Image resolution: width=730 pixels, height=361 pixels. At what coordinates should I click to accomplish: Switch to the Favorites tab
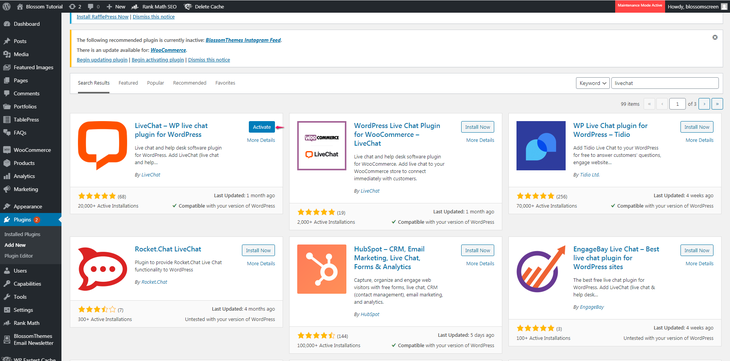point(225,83)
